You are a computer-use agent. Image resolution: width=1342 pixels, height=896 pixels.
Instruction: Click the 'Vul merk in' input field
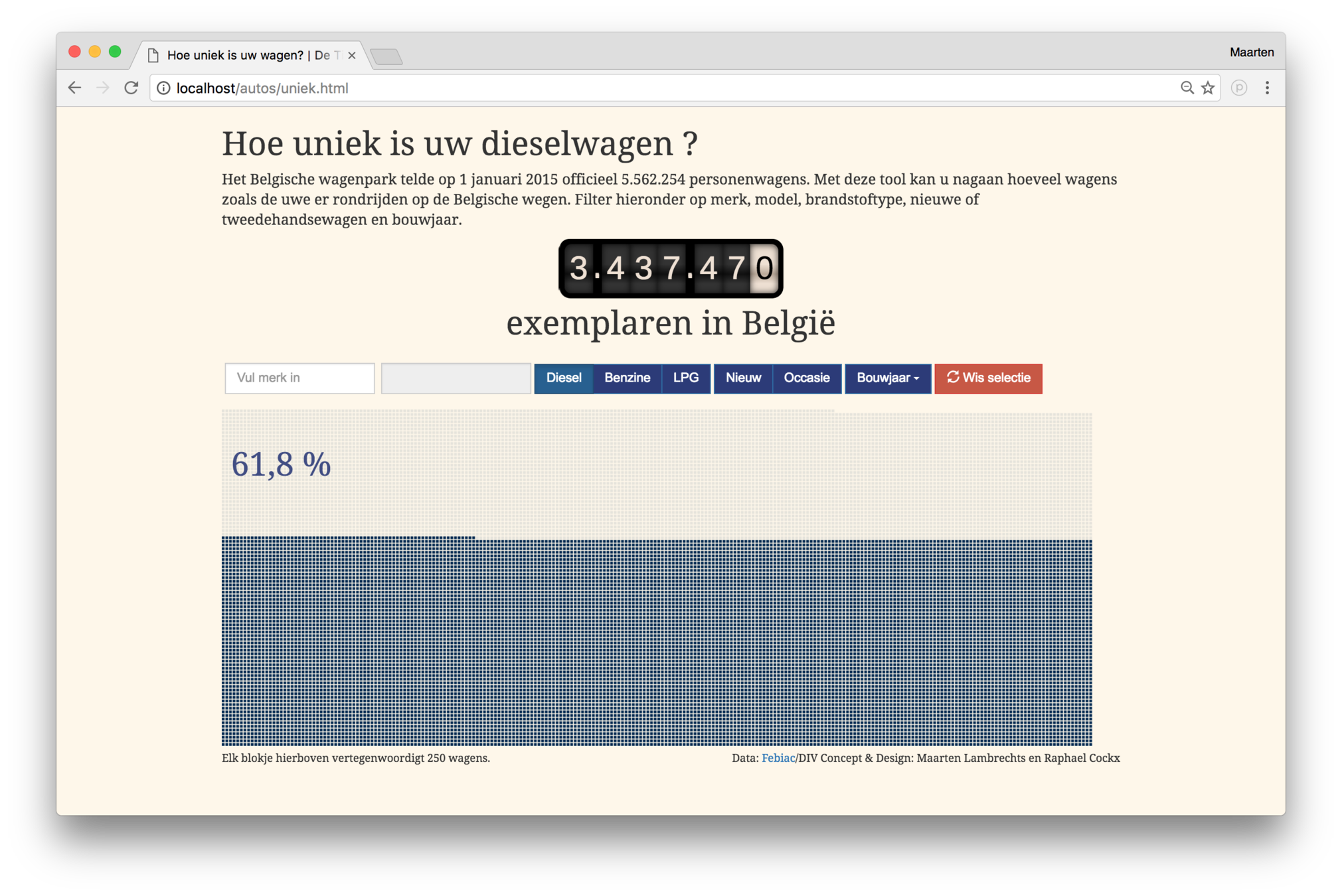(299, 378)
